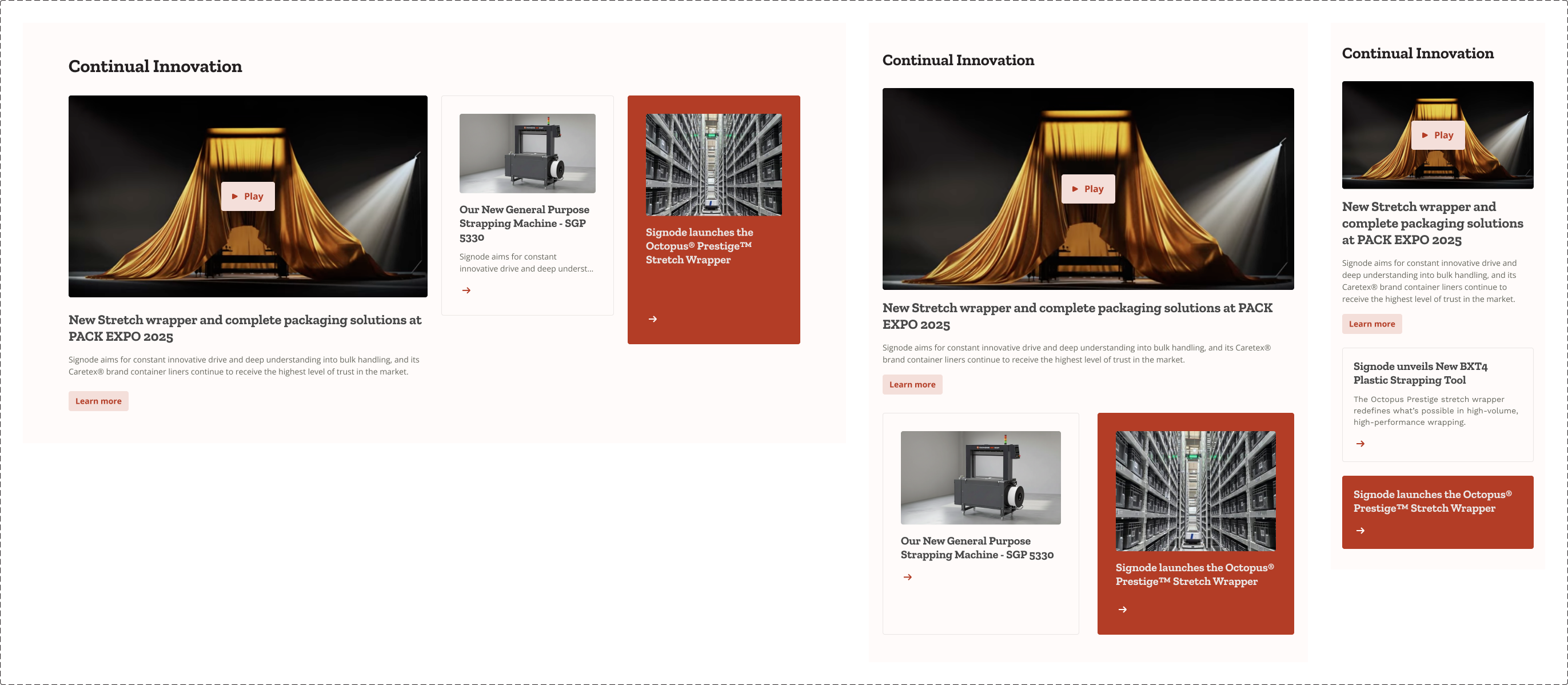The width and height of the screenshot is (1568, 685).
Task: Play the video in the tablet layout
Action: click(x=1088, y=189)
